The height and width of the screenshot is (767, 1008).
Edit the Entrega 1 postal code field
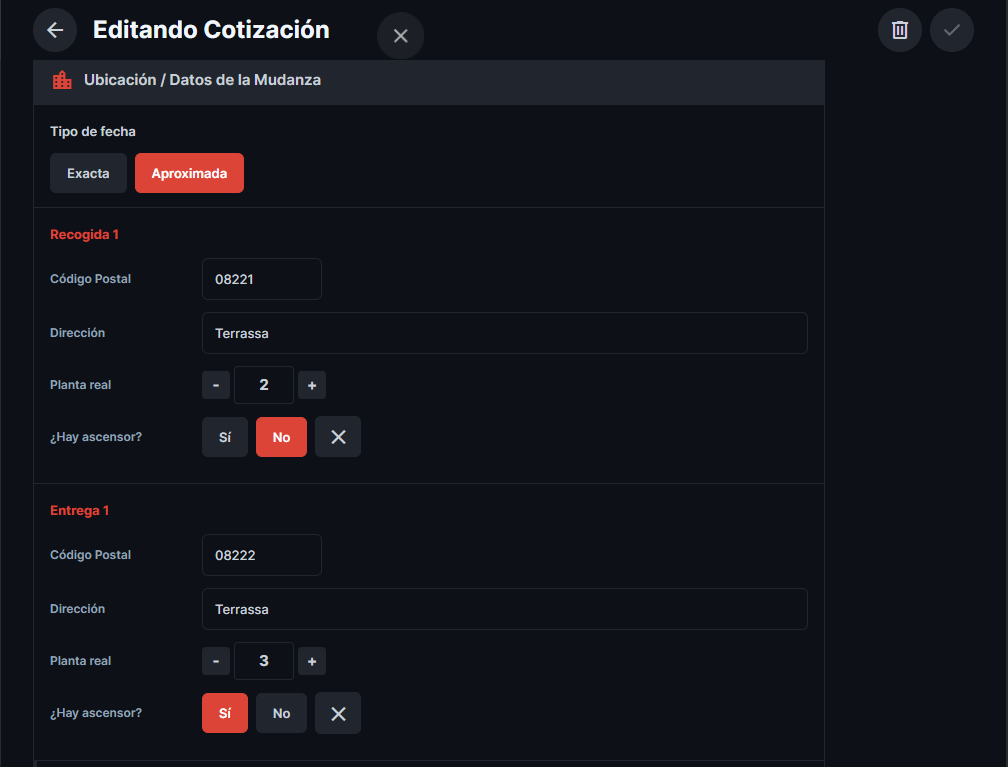(x=262, y=555)
